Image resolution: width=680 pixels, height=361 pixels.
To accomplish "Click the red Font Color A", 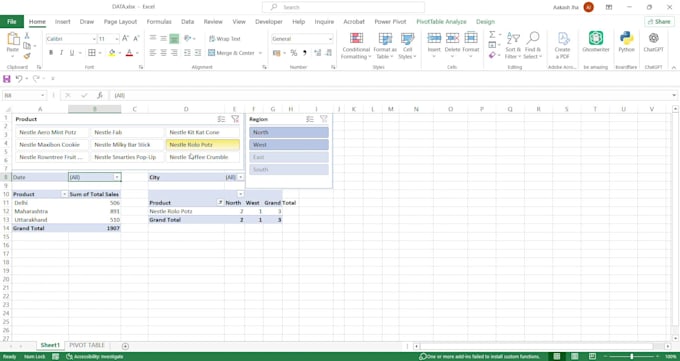I will (x=129, y=53).
